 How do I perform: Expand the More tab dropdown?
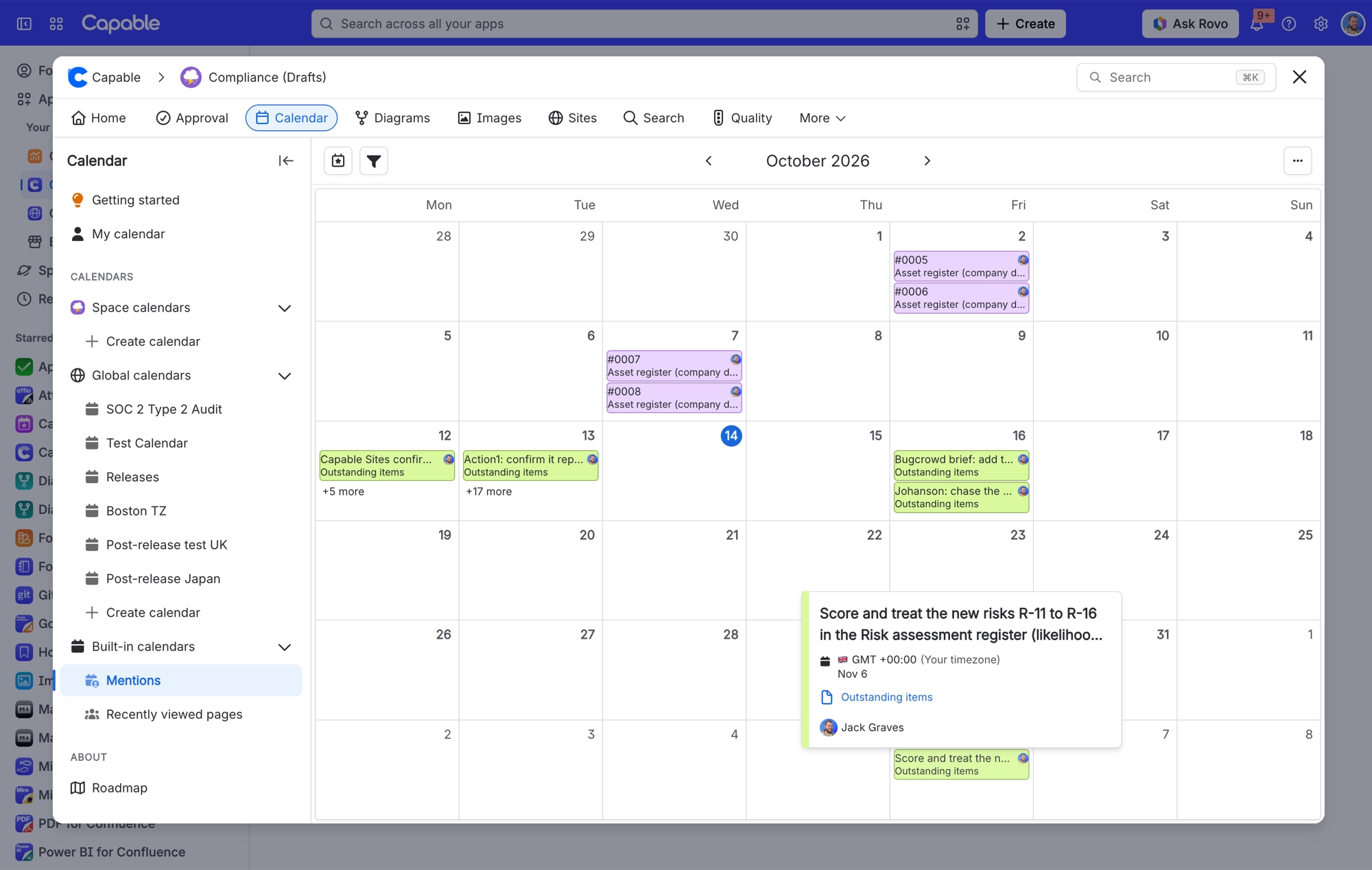pos(822,118)
